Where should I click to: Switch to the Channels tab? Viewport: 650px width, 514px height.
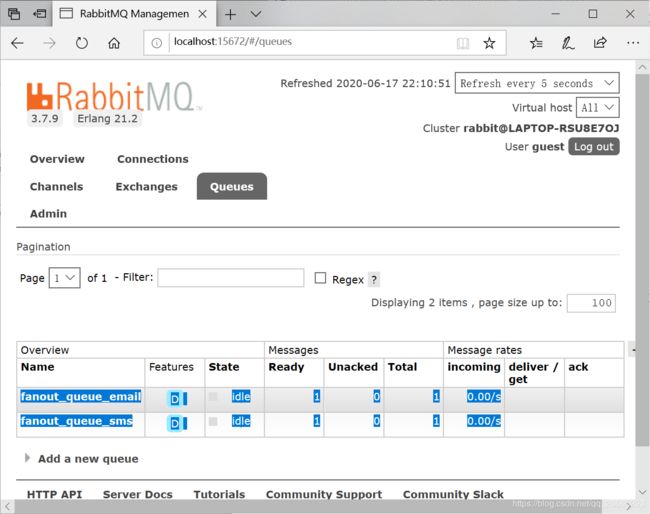coord(56,187)
